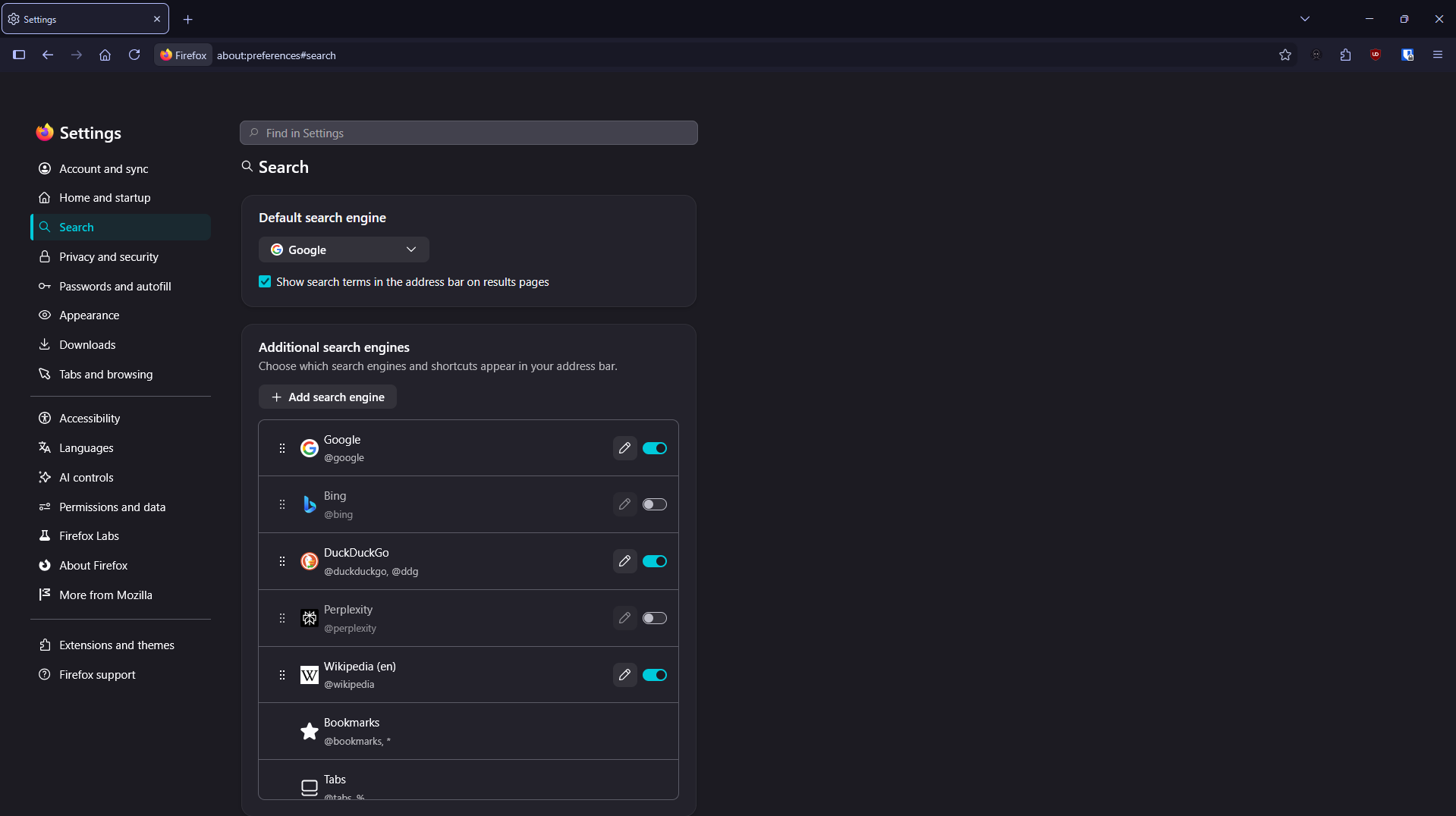Go to the Firefox home page
This screenshot has width=1456, height=816.
point(105,55)
